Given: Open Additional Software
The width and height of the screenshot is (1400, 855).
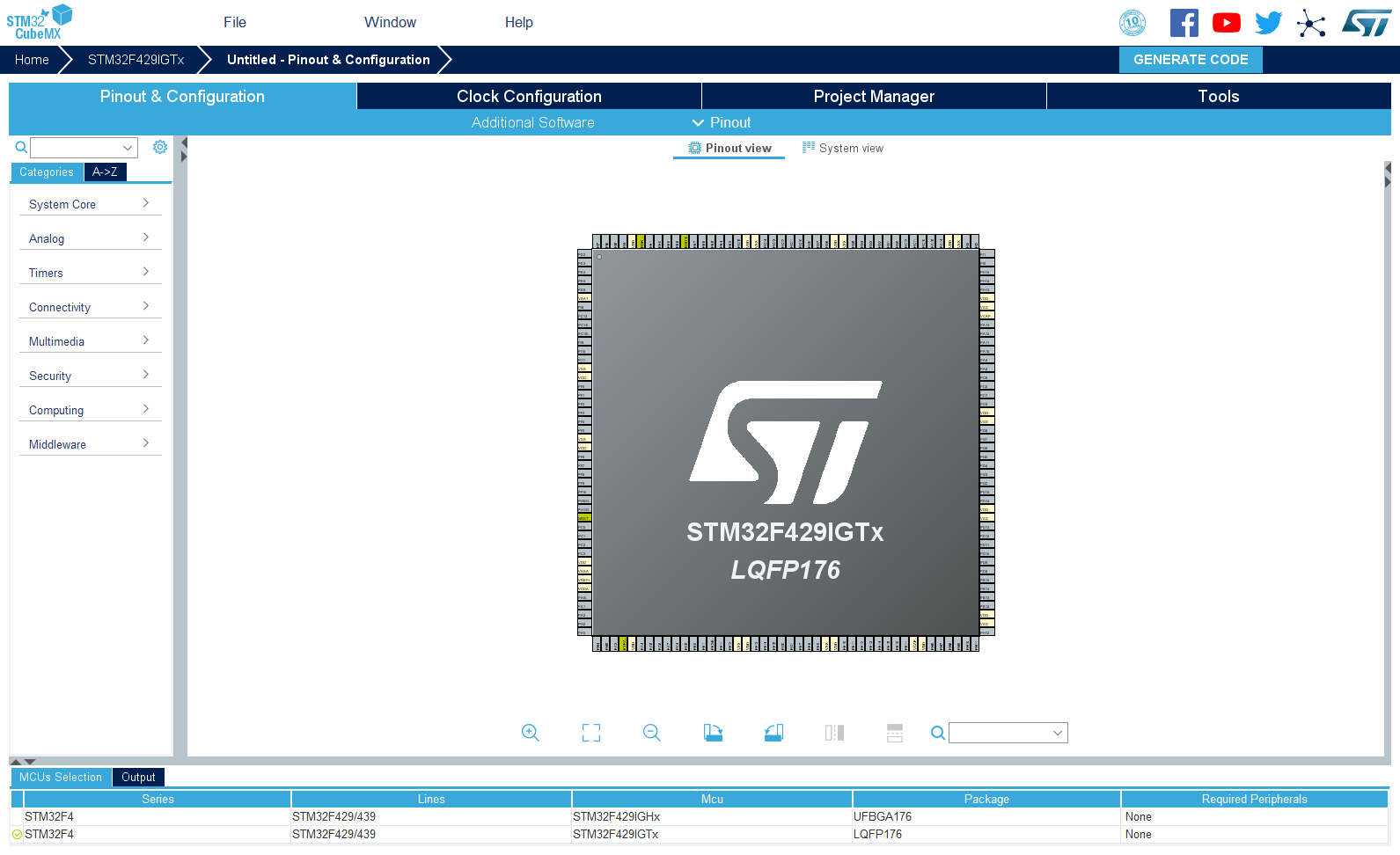Looking at the screenshot, I should pos(532,123).
